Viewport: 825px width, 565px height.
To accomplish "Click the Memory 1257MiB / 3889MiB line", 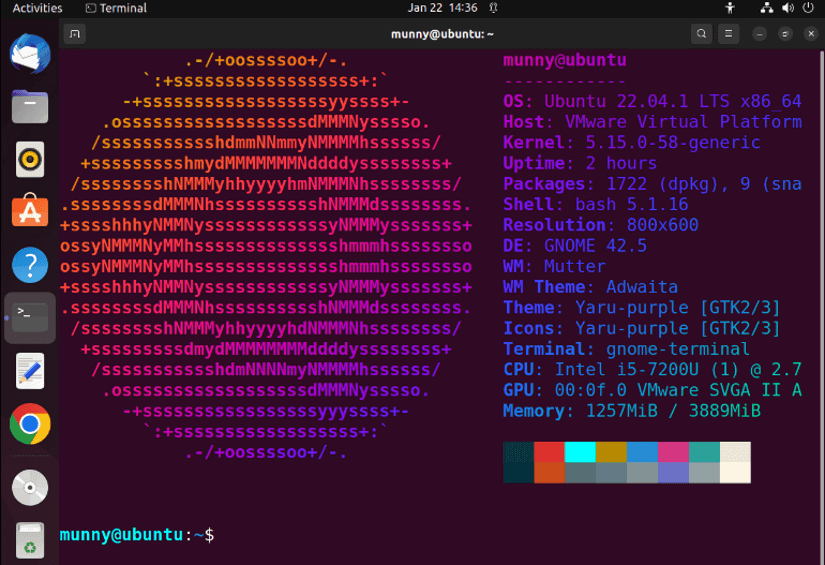I will coord(632,411).
